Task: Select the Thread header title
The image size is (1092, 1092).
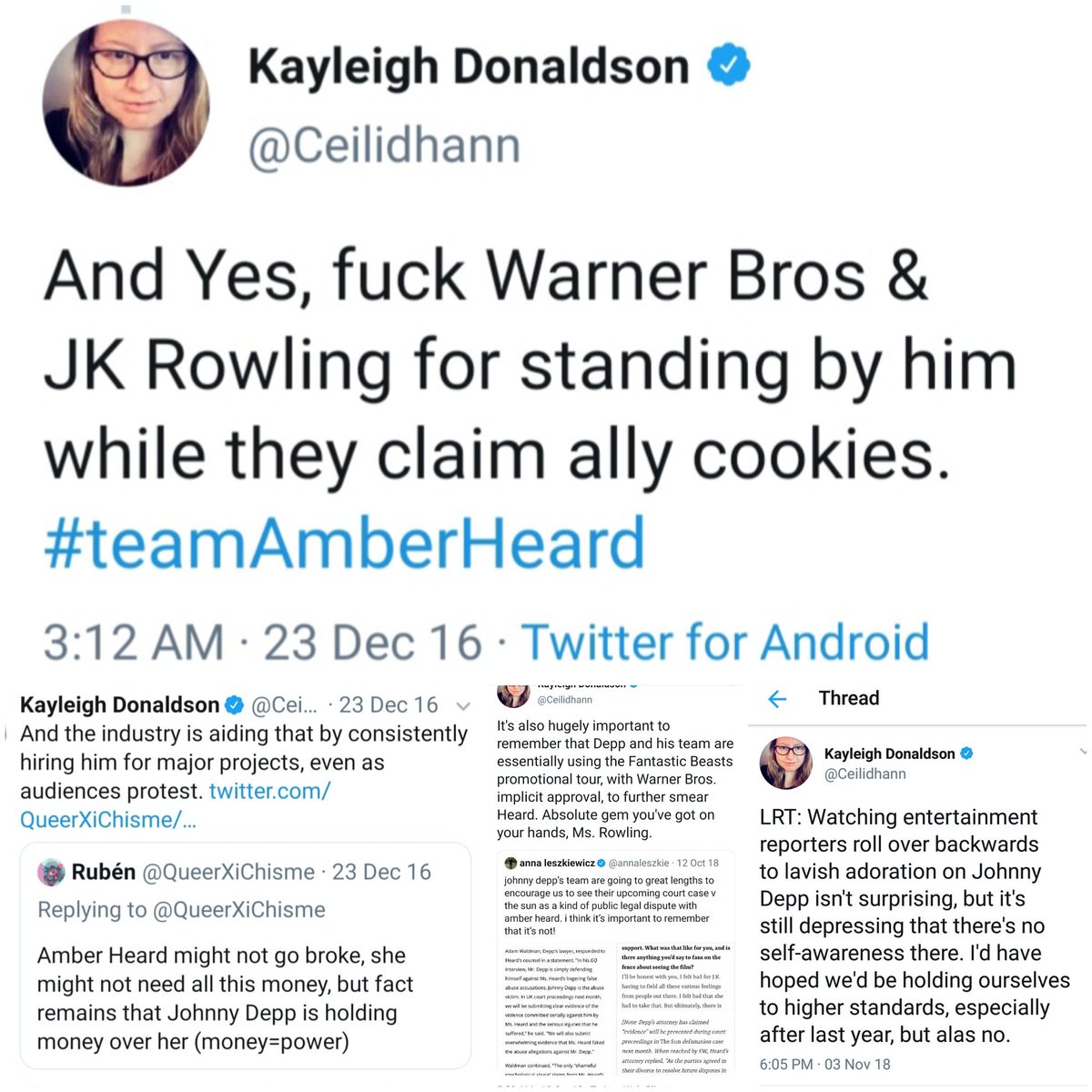Action: (x=849, y=698)
